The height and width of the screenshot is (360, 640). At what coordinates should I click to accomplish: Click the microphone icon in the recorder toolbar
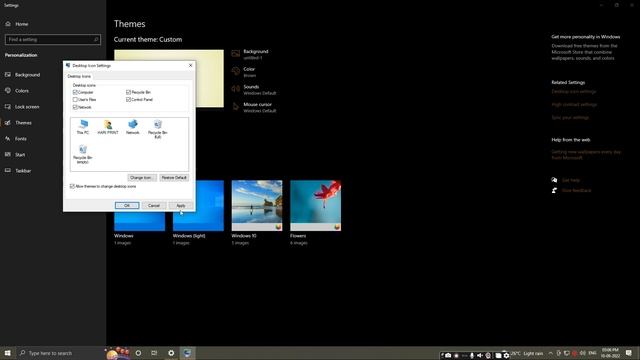point(472,356)
